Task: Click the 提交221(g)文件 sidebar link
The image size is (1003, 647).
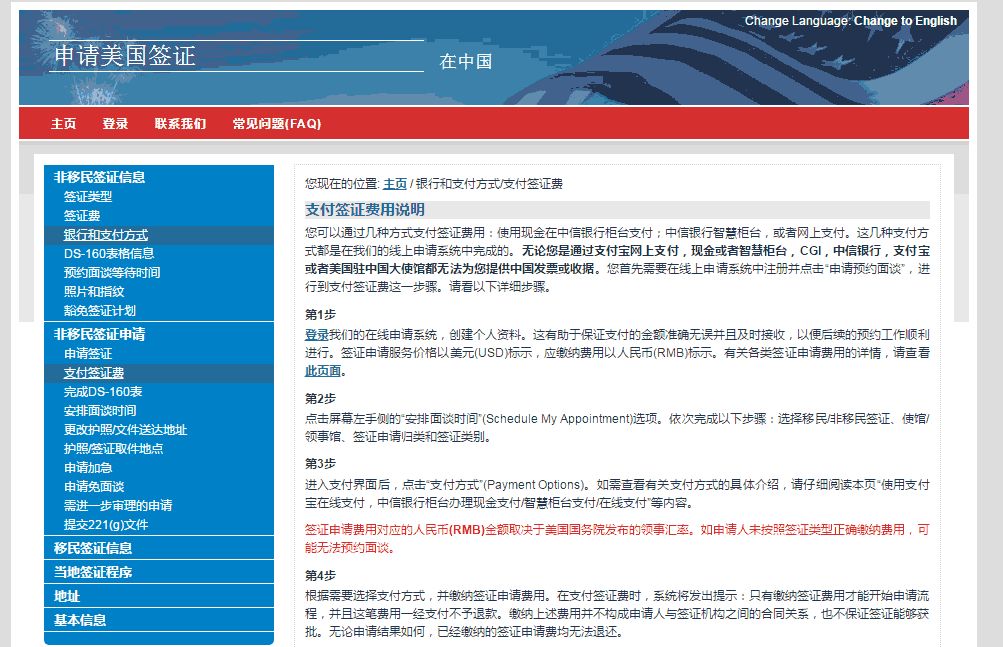Action: 106,525
